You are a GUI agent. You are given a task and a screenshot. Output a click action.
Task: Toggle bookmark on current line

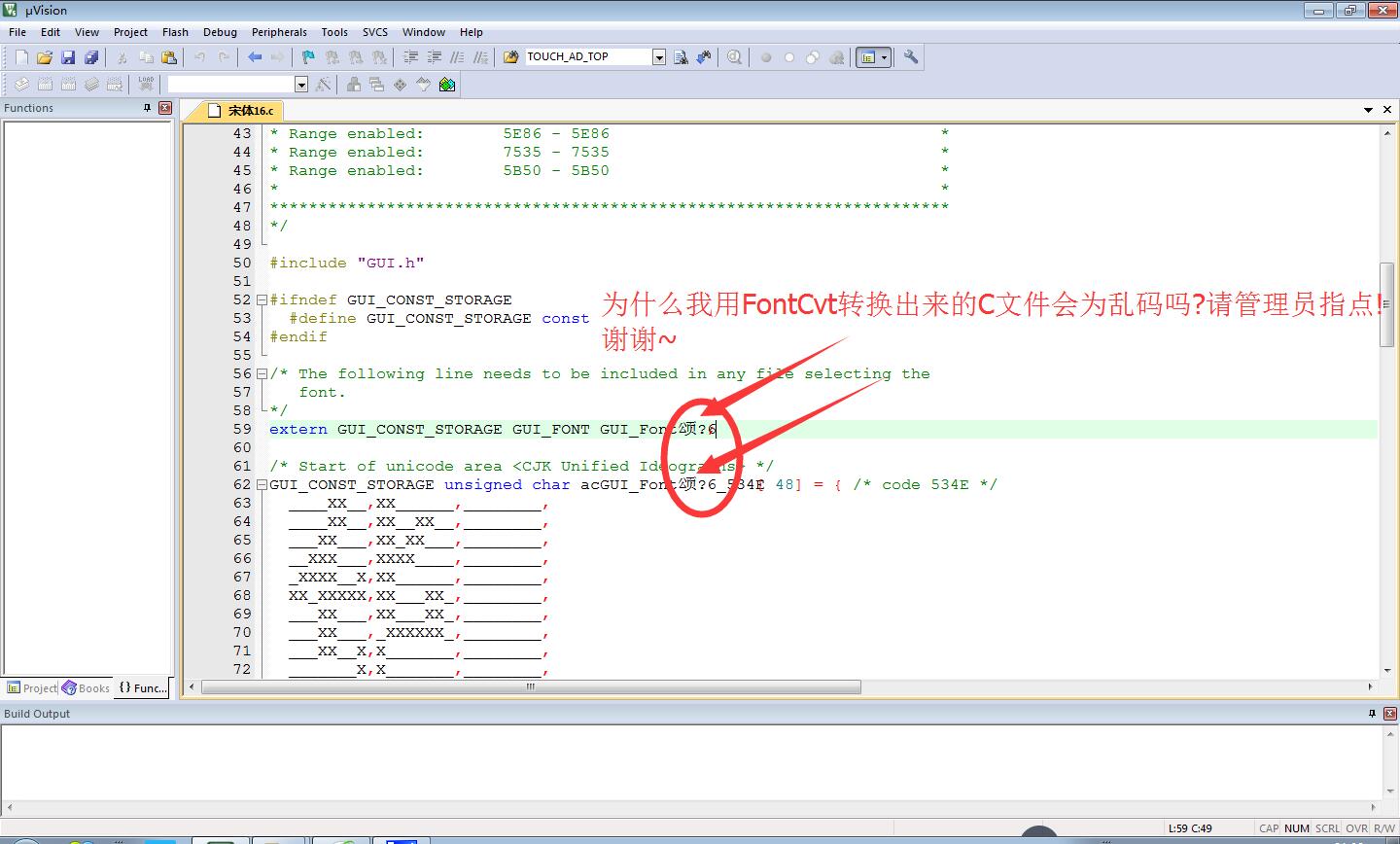[x=308, y=57]
